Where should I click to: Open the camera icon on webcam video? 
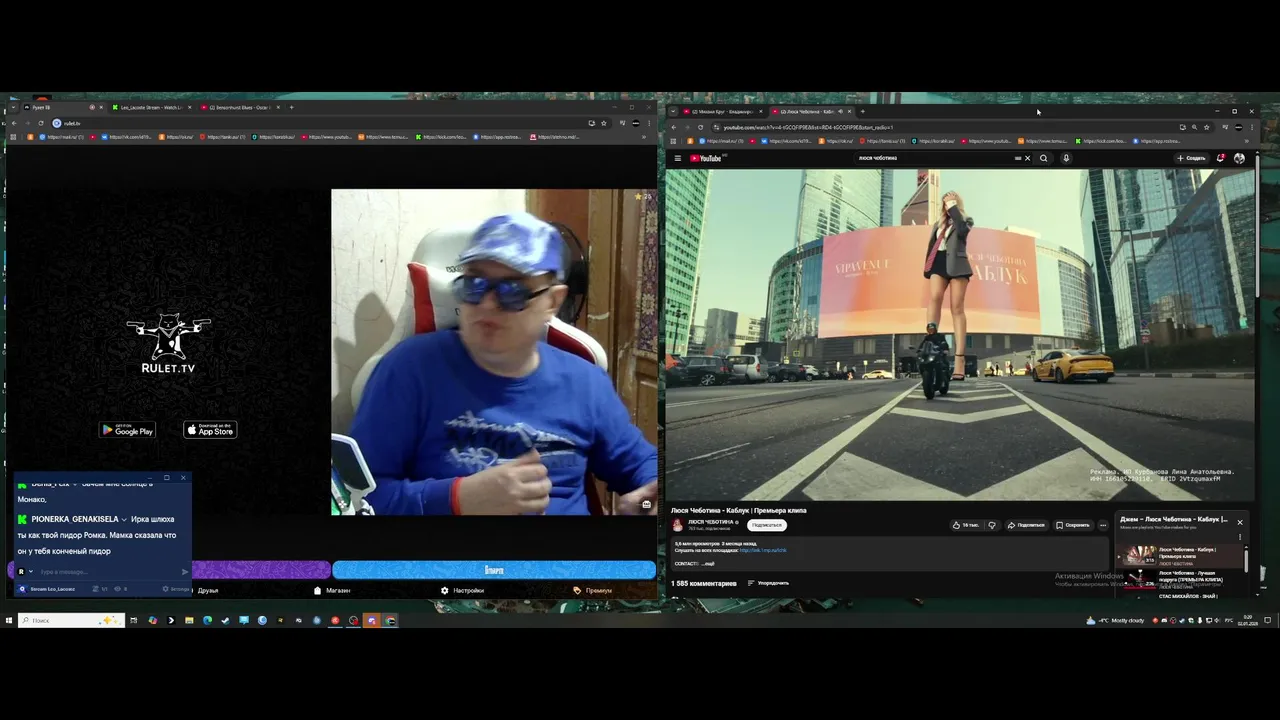point(647,505)
